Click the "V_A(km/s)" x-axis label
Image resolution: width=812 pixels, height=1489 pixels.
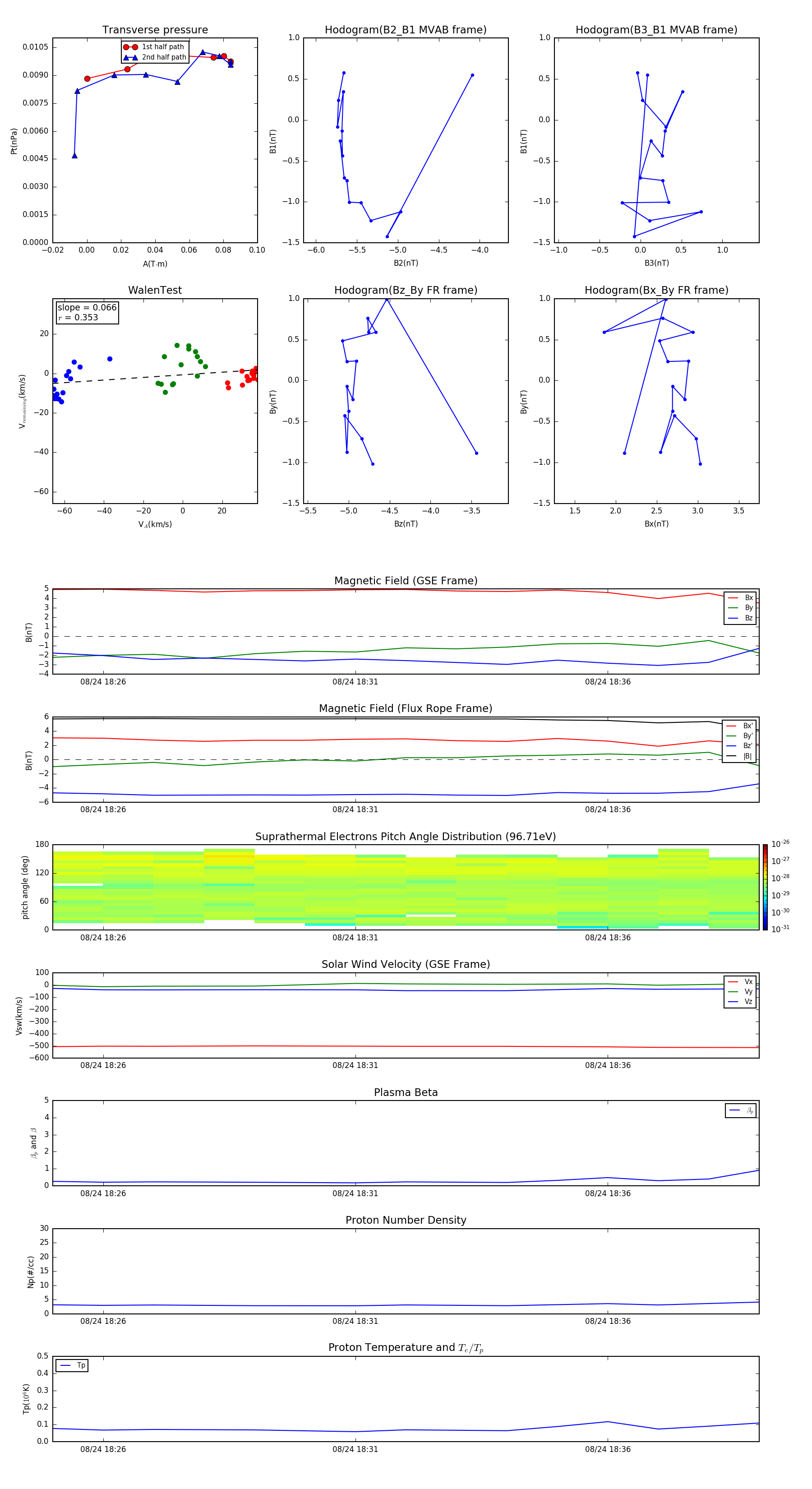click(155, 524)
